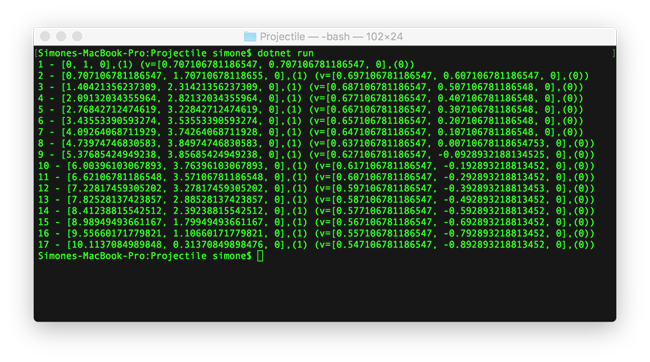This screenshot has width=650, height=362.
Task: Click output line 16 velocity -0.792893218813452
Action: [x=494, y=233]
